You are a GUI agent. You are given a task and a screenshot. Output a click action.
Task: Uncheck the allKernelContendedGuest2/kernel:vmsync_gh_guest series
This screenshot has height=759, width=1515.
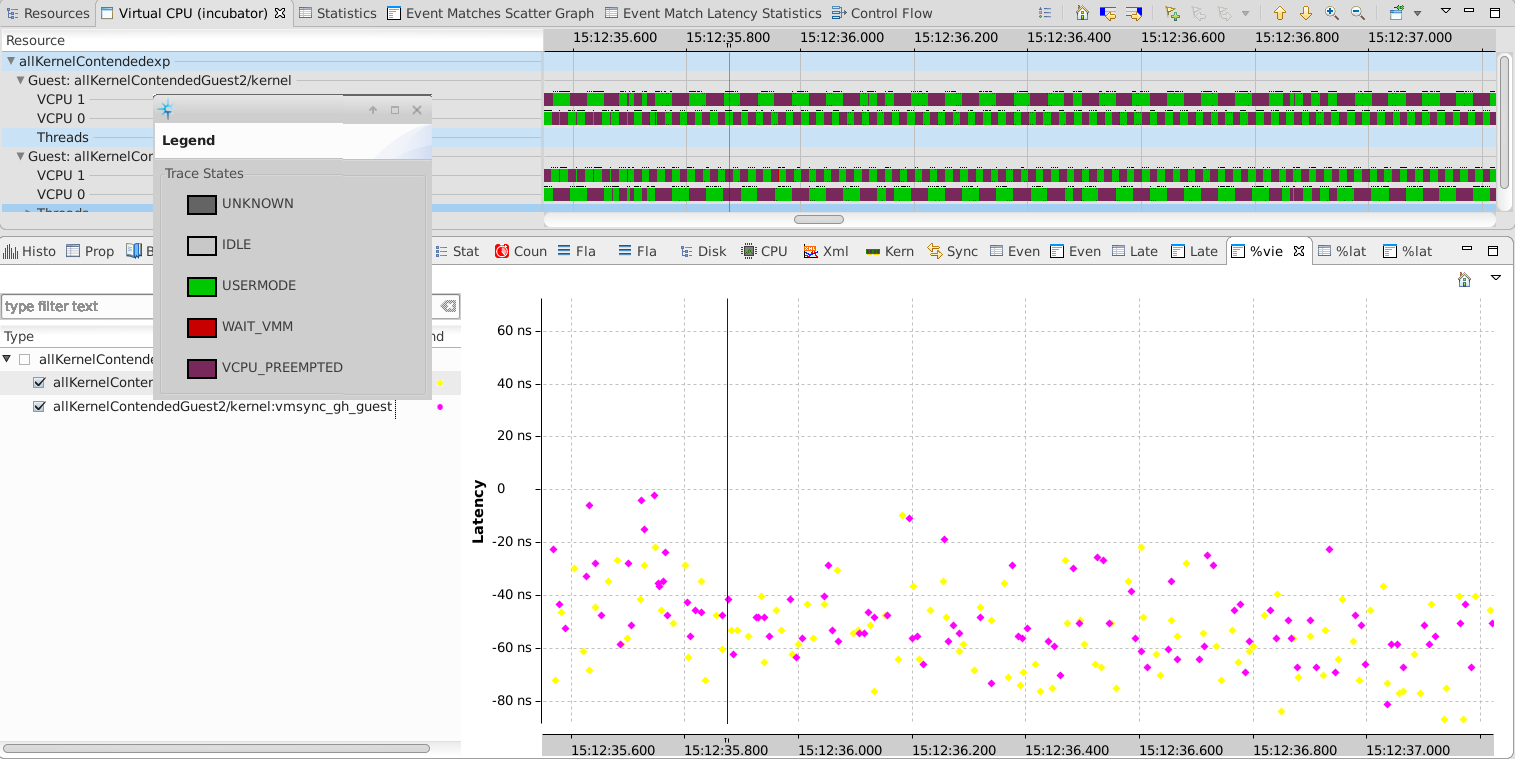39,405
